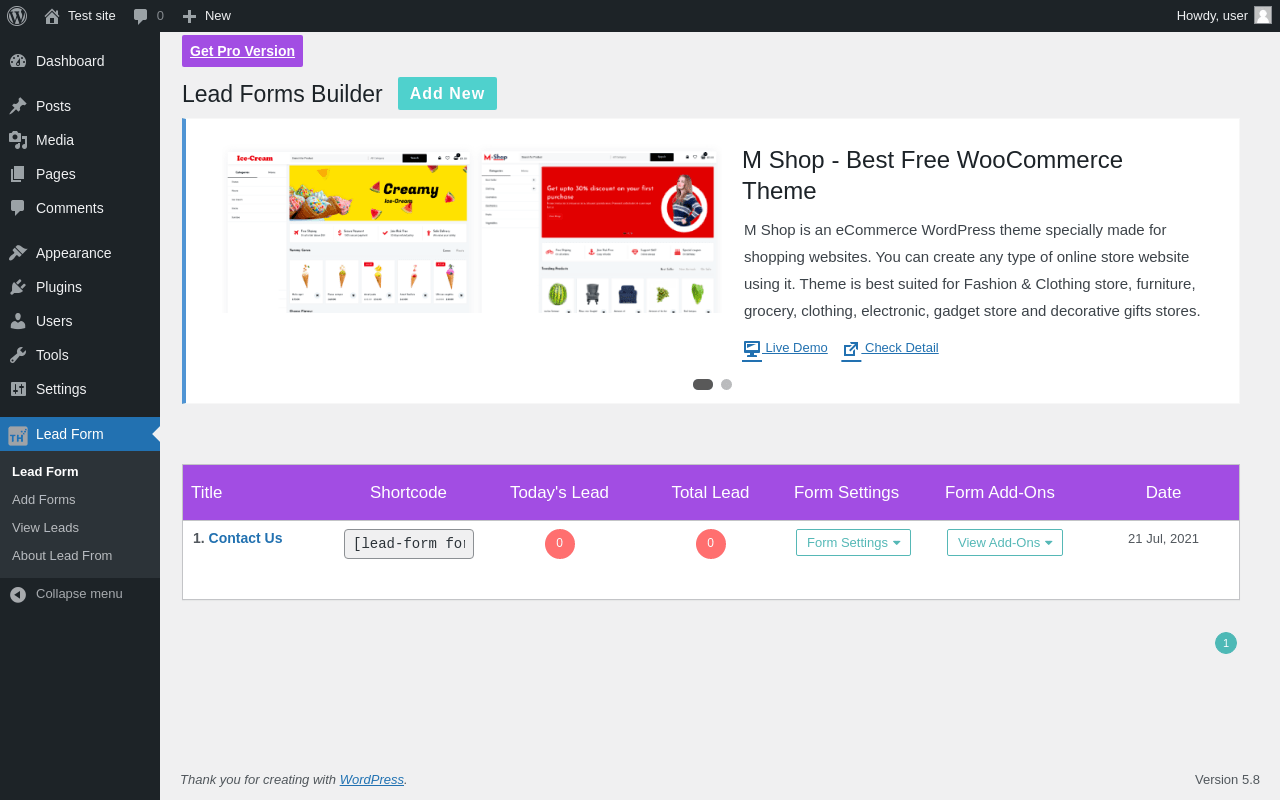
Task: Click the Check Detail external link icon
Action: pos(851,349)
